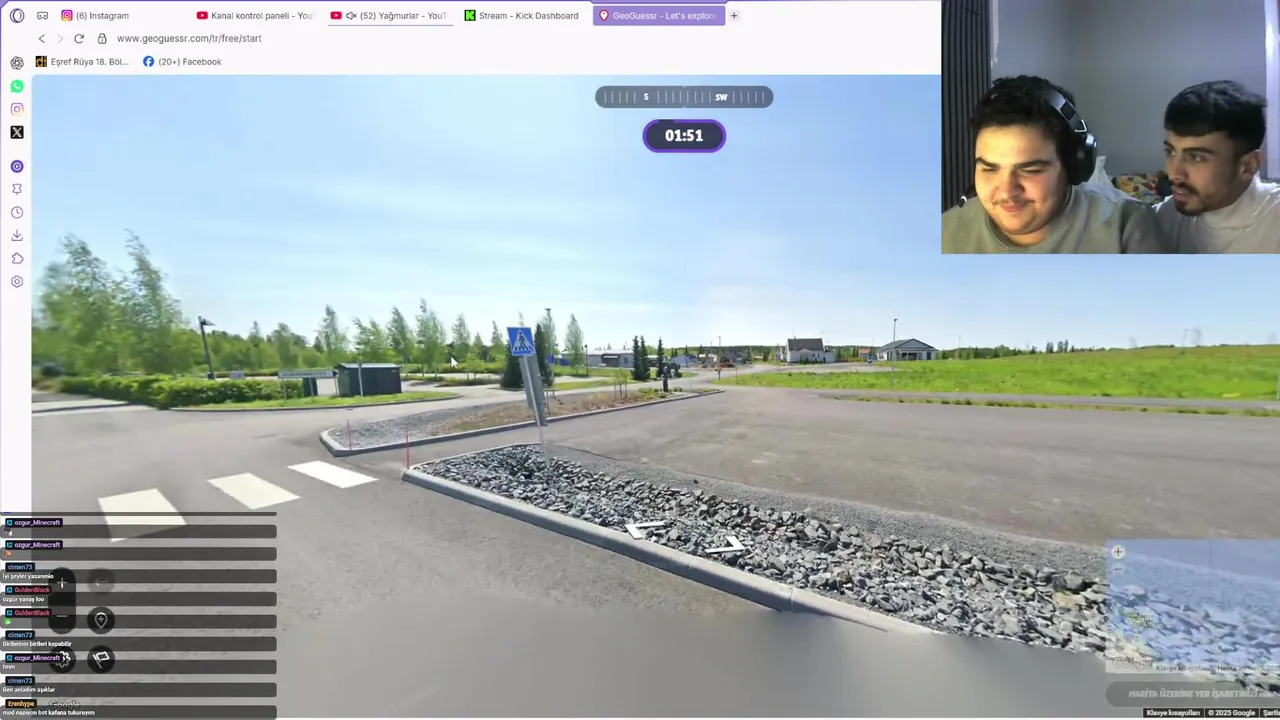Image resolution: width=1280 pixels, height=720 pixels.
Task: Open the (20+) Facebook bookmark
Action: [x=182, y=62]
